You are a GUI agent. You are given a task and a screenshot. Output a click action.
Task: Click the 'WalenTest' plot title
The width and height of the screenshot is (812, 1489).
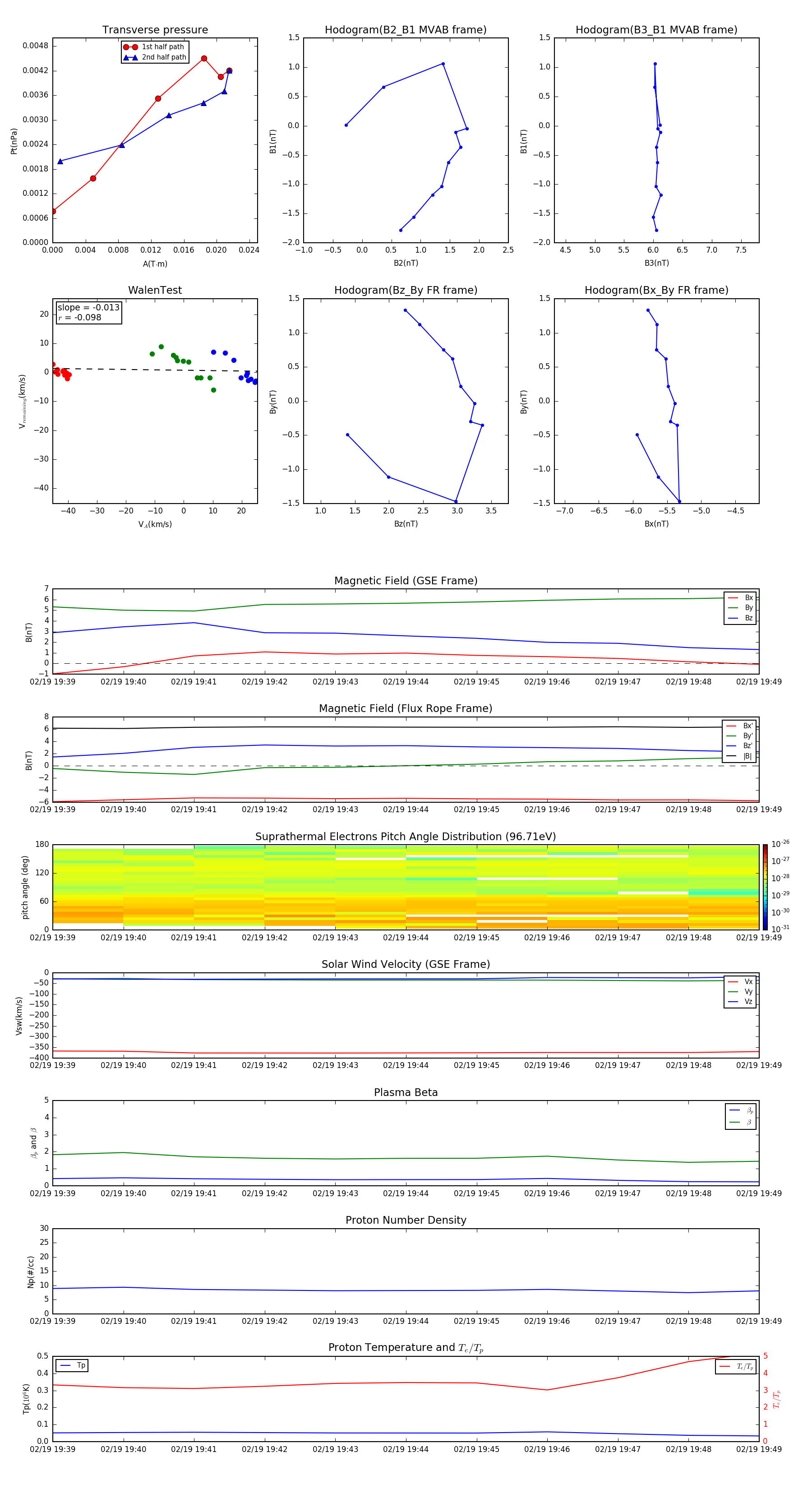pyautogui.click(x=155, y=290)
